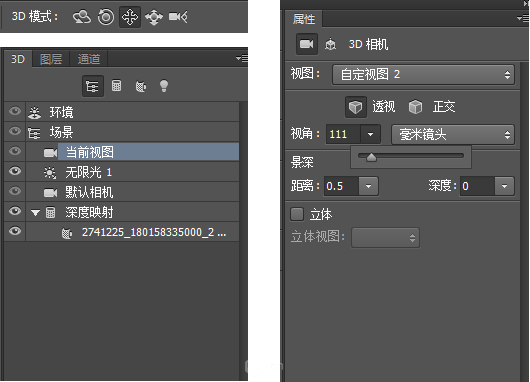Hide the 深度映射 mesh
This screenshot has width=530, height=382.
coord(15,211)
